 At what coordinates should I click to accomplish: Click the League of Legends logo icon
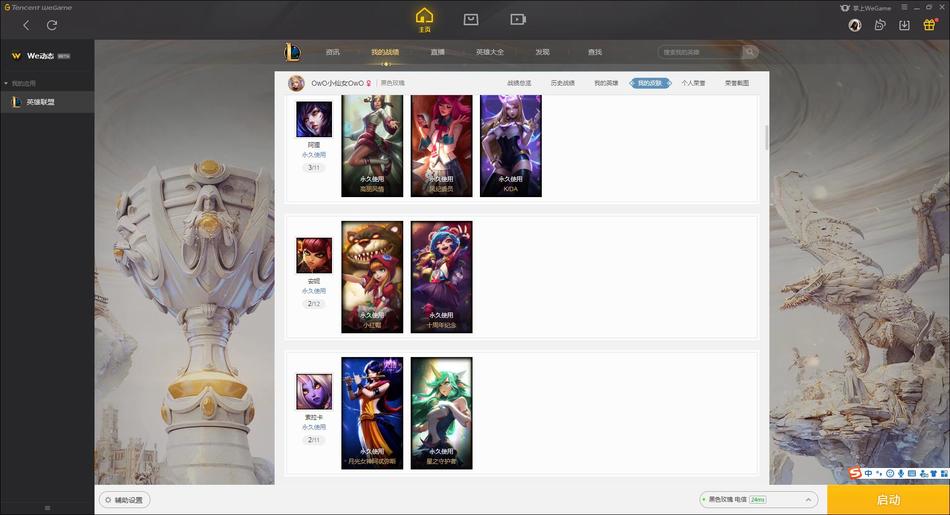(292, 52)
